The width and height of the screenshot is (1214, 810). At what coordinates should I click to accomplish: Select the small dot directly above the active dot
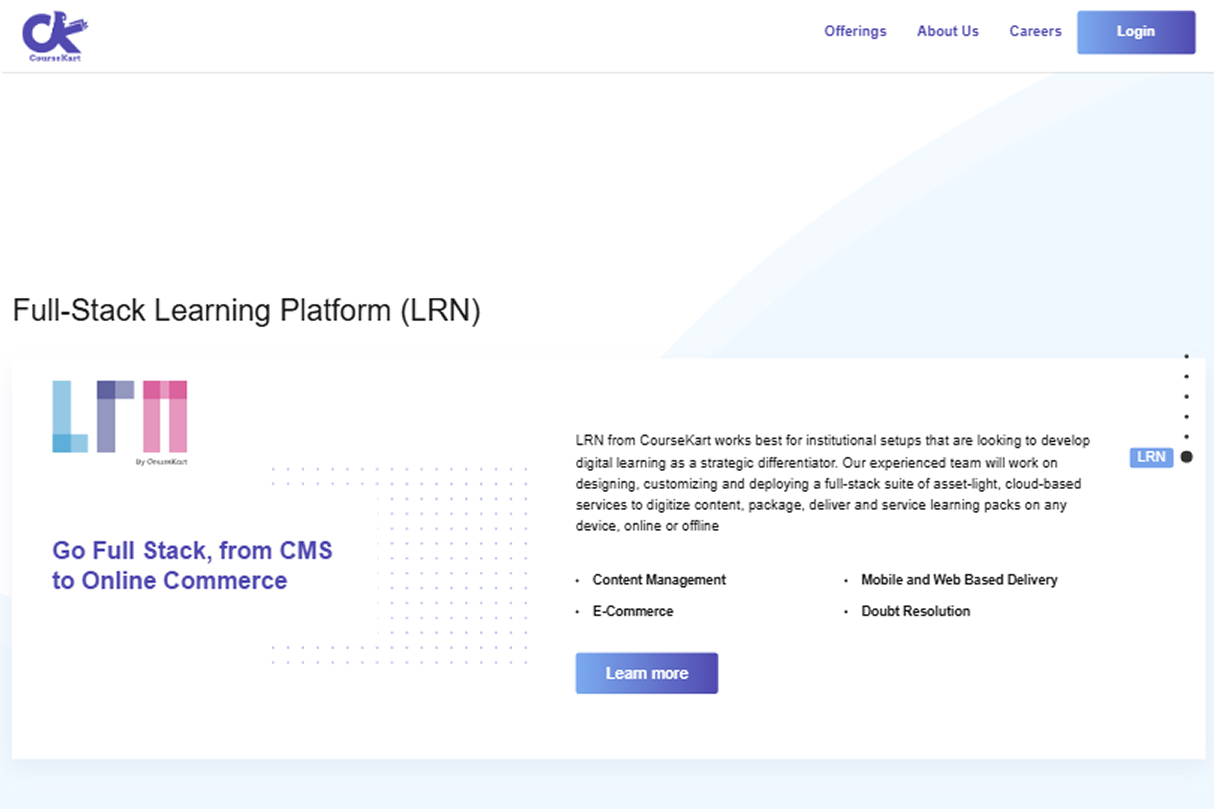1186,436
